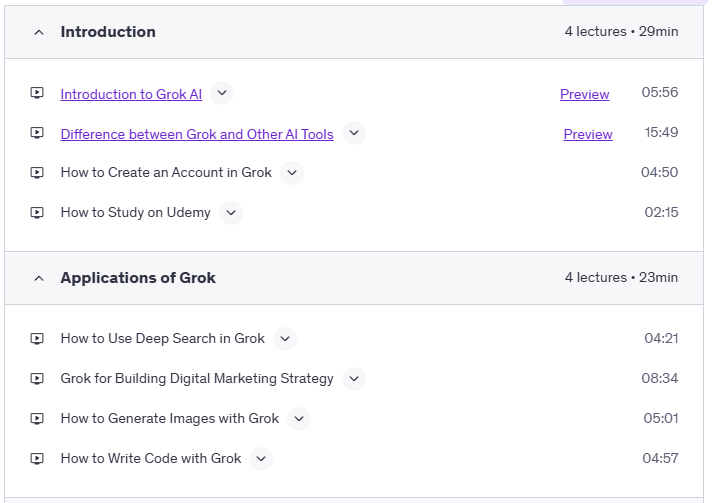Click Preview for Introduction to Grok AI
Image resolution: width=712 pixels, height=503 pixels.
pyautogui.click(x=584, y=94)
